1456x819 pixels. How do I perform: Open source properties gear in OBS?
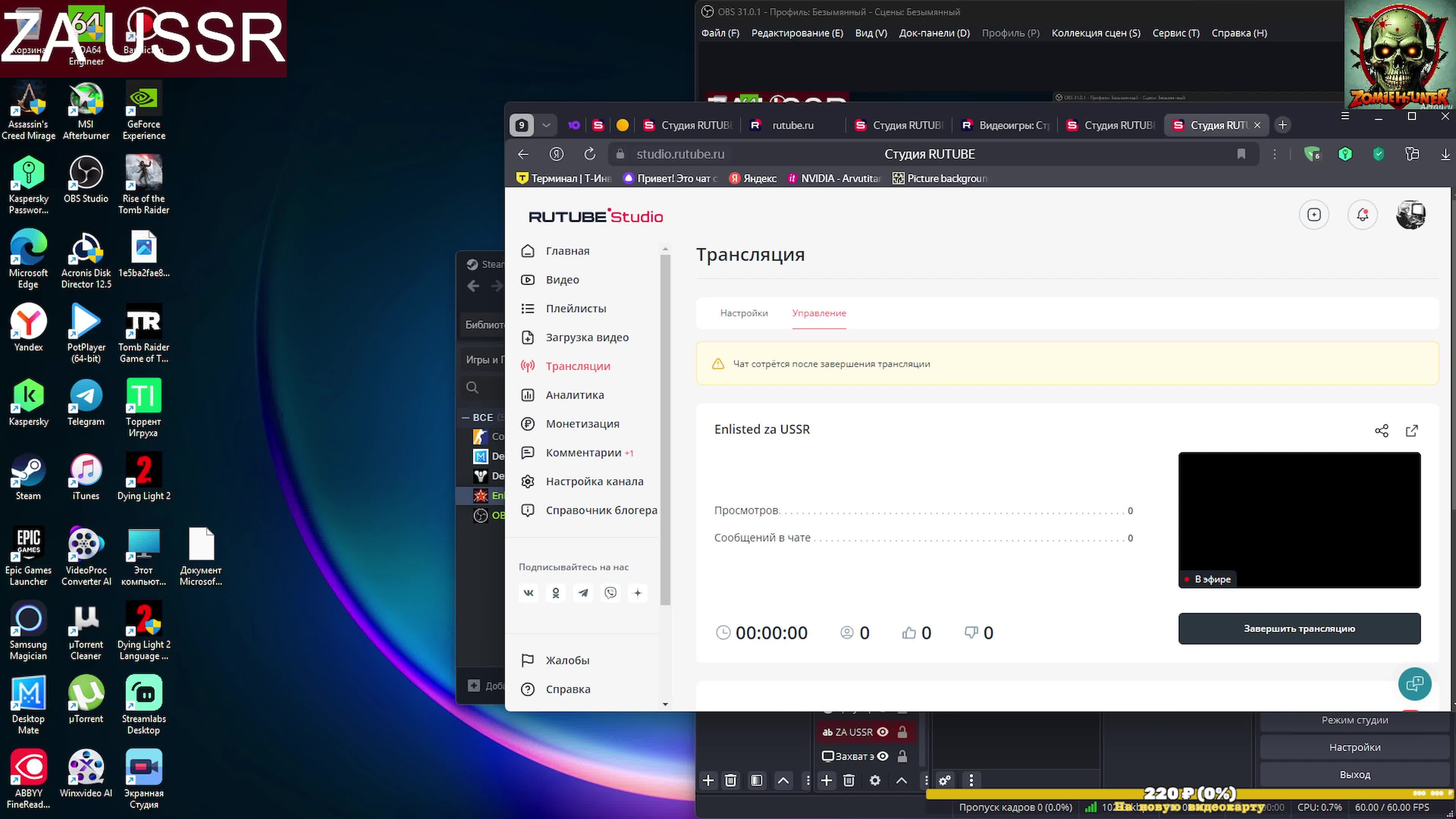coord(875,781)
